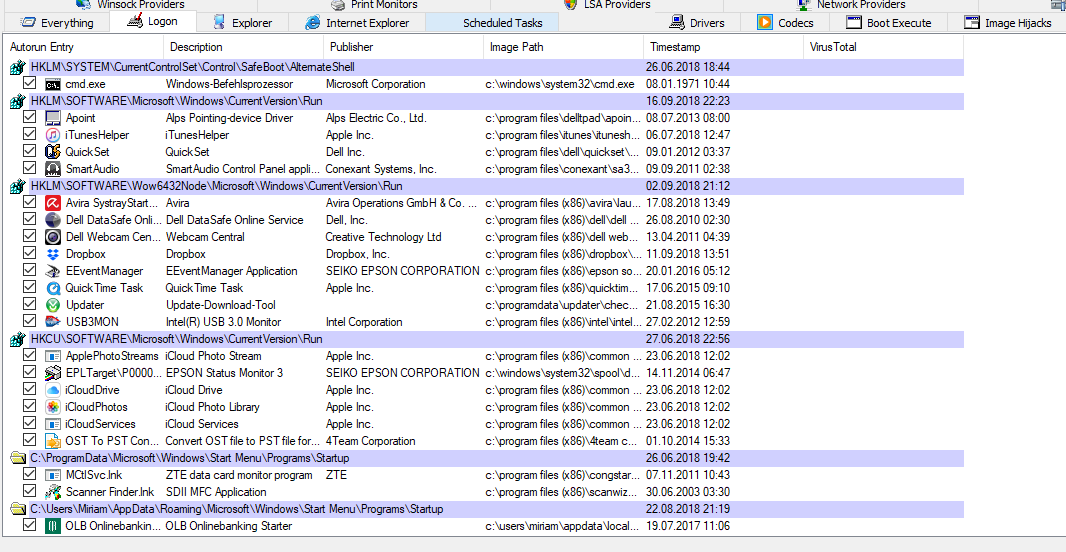This screenshot has height=552, width=1066.
Task: Disable the iCloudDrive checkbox
Action: point(29,390)
